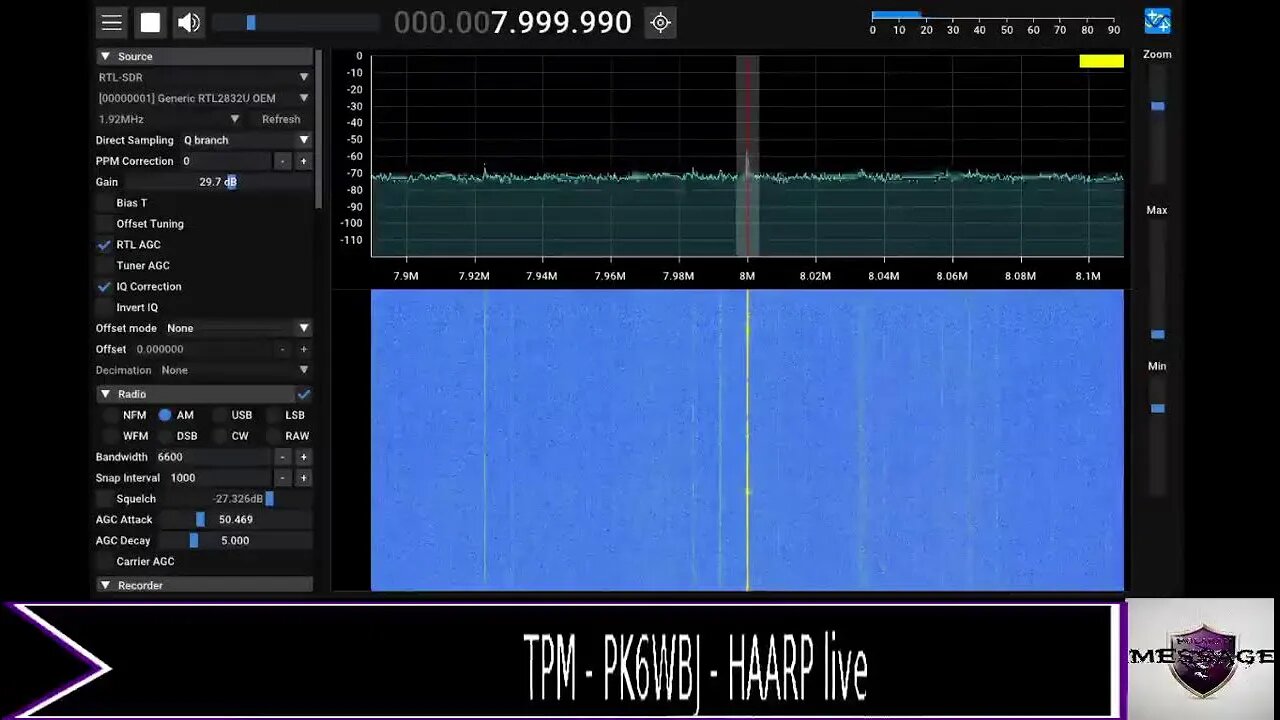Image resolution: width=1280 pixels, height=720 pixels.
Task: Adjust the AGC Attack slider
Action: coord(236,520)
